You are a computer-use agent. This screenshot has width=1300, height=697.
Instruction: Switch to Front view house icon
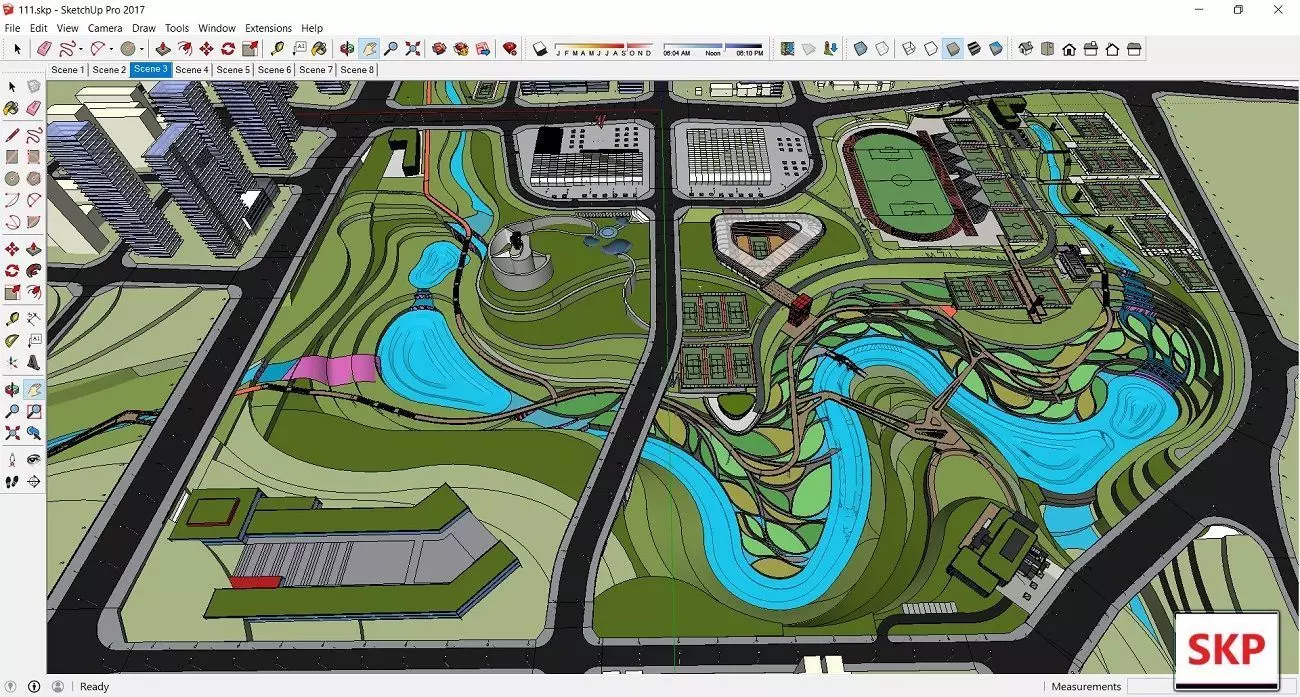(1069, 48)
